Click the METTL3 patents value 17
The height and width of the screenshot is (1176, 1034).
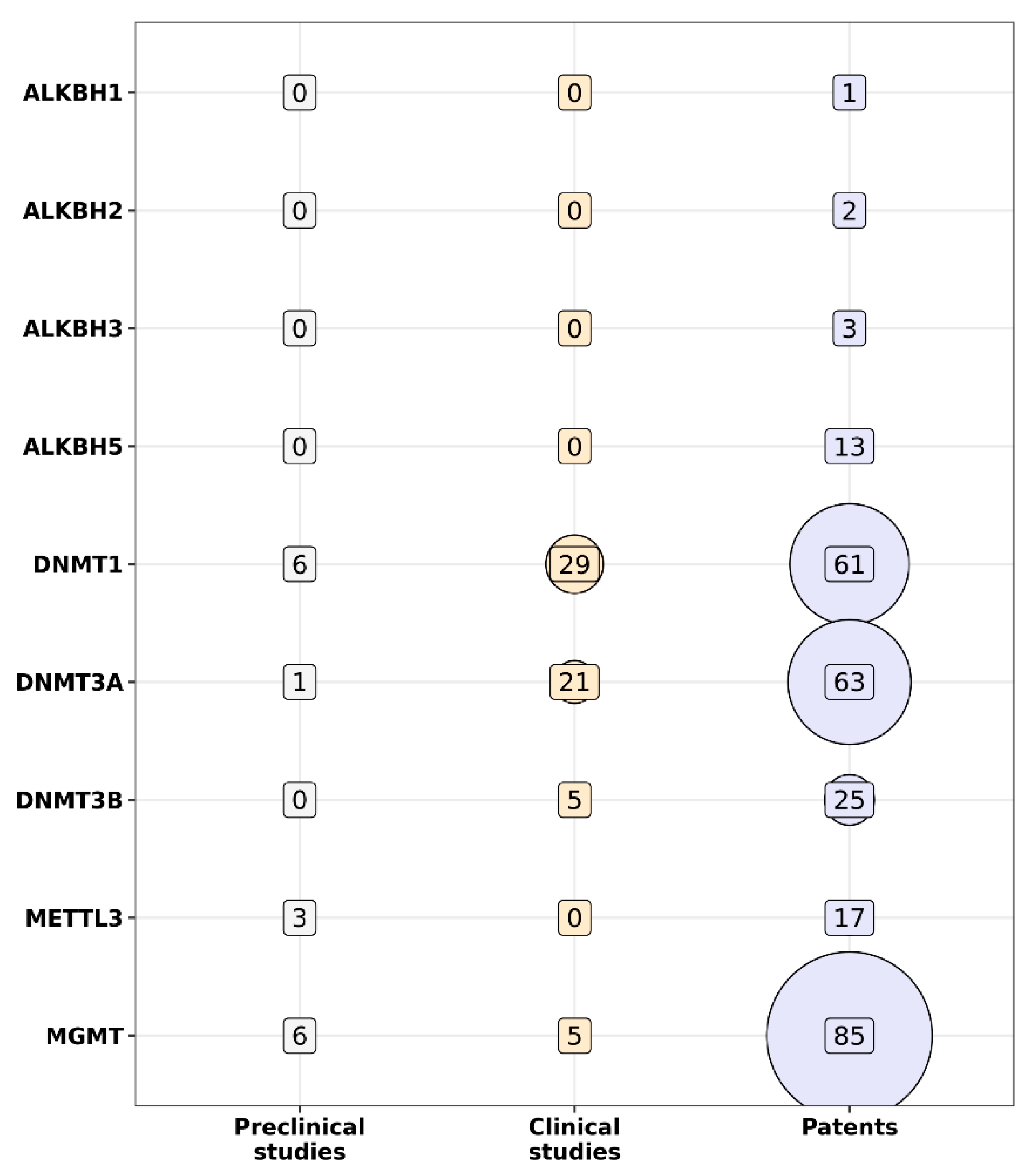click(x=849, y=918)
